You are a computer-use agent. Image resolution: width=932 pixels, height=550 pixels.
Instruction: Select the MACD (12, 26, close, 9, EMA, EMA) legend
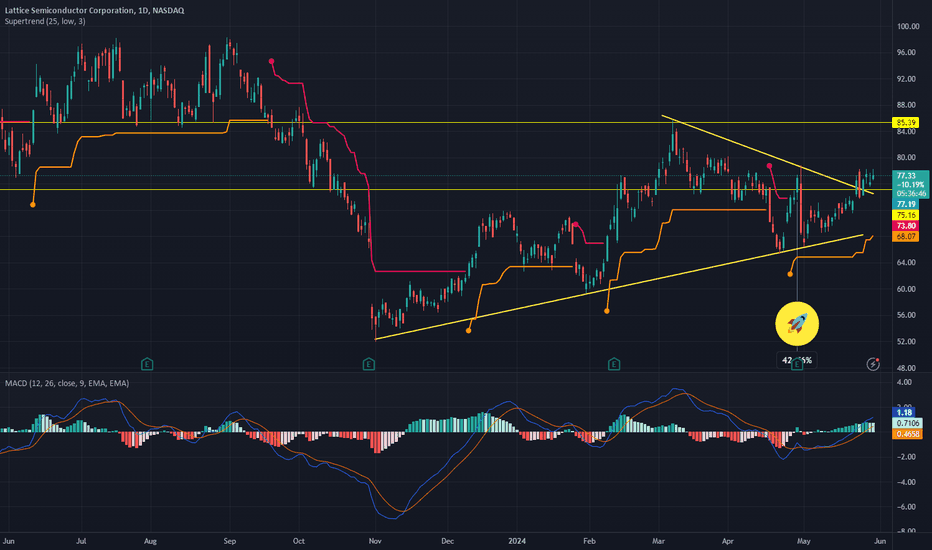point(67,384)
